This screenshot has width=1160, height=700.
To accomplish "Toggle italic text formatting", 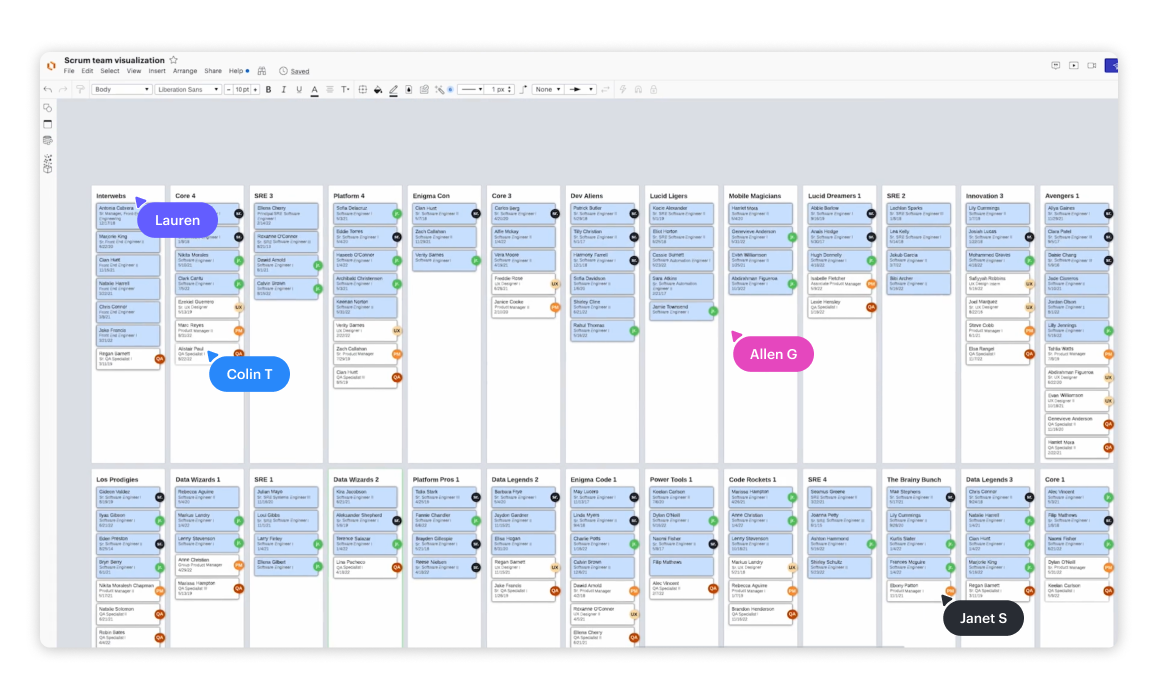I will point(284,90).
